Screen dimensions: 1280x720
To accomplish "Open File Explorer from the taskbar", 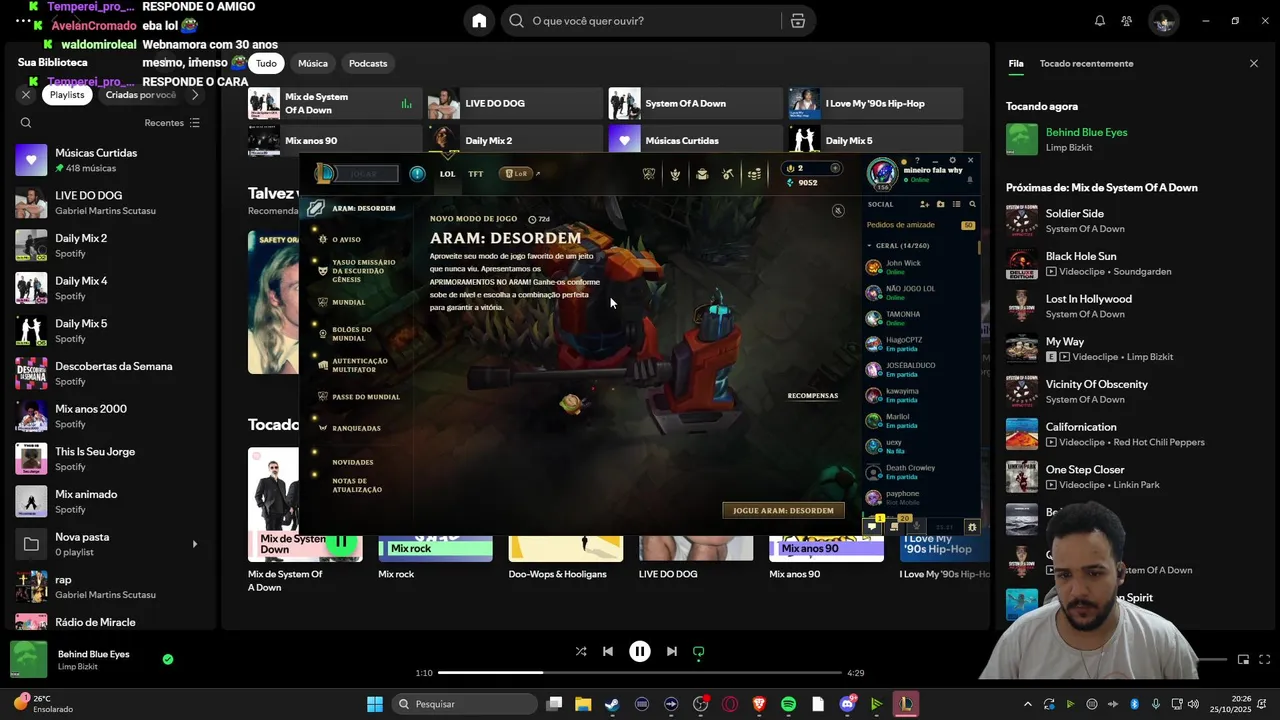I will (x=583, y=704).
